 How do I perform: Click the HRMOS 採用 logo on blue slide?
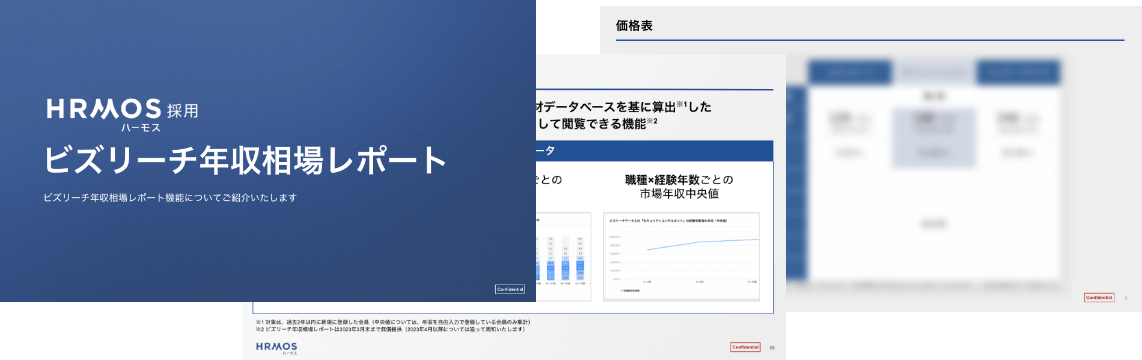122,114
